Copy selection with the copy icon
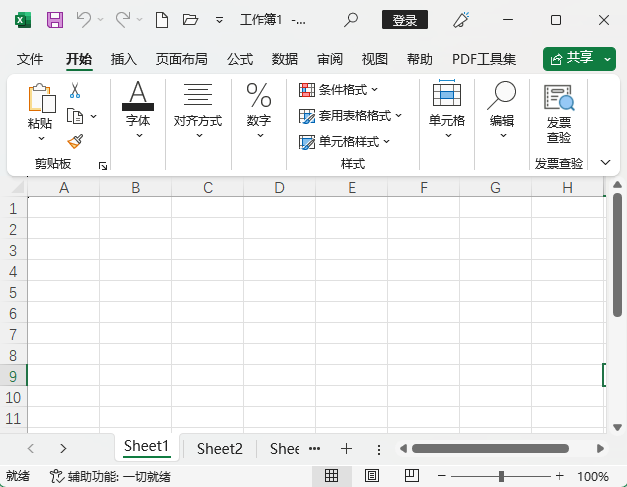This screenshot has width=627, height=487. 75,116
